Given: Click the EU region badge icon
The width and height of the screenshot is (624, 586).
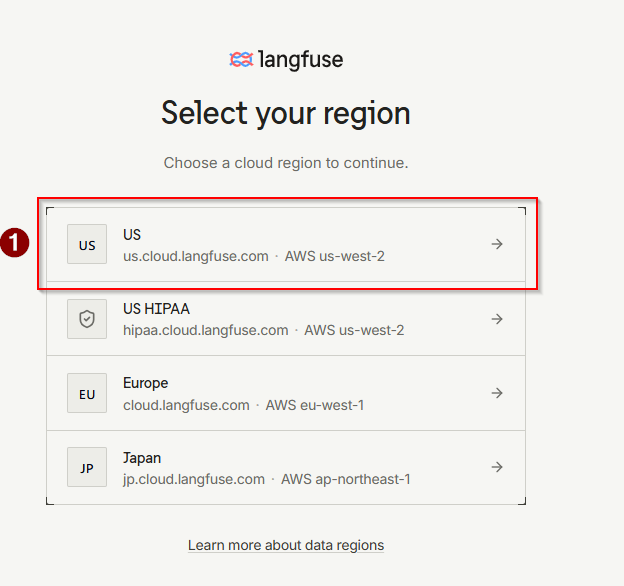Looking at the screenshot, I should coord(87,393).
